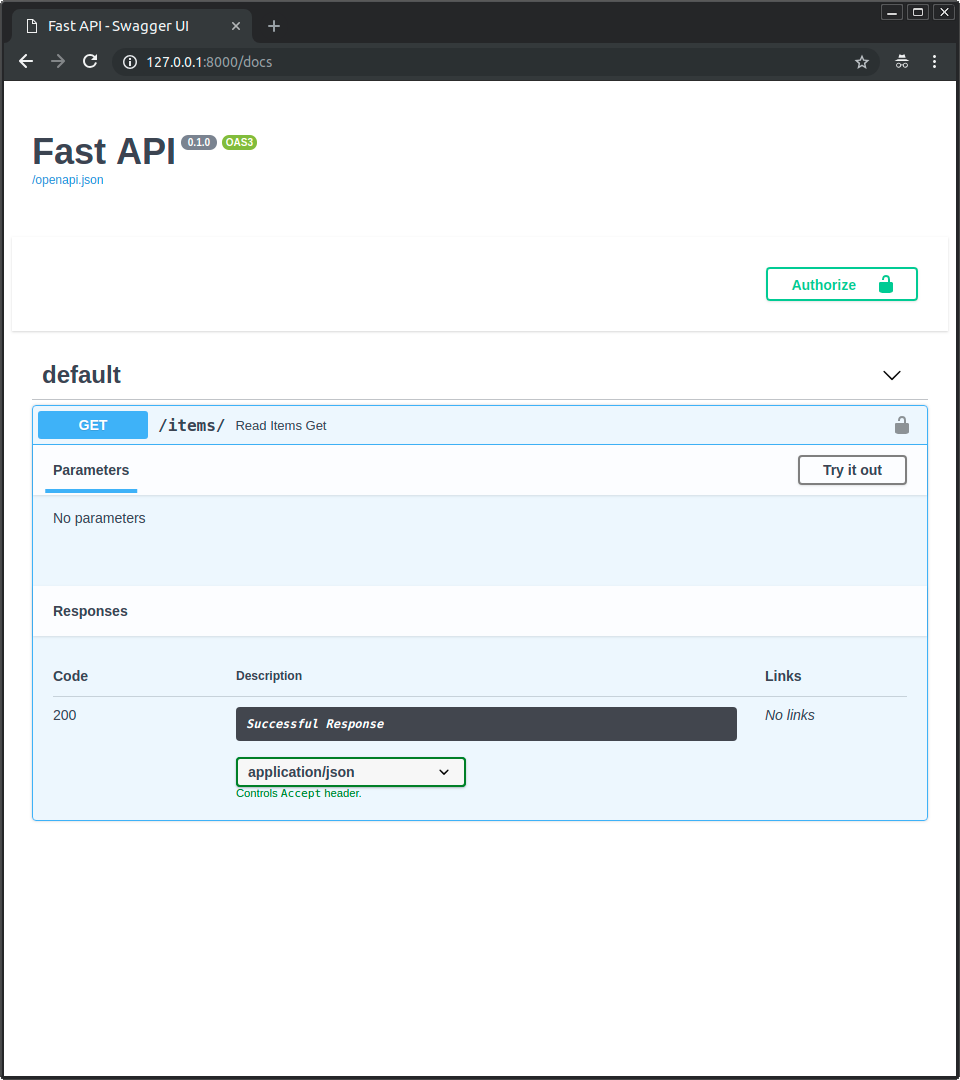Image resolution: width=960 pixels, height=1080 pixels.
Task: Close the Fast API Swagger UI tab
Action: pyautogui.click(x=236, y=26)
